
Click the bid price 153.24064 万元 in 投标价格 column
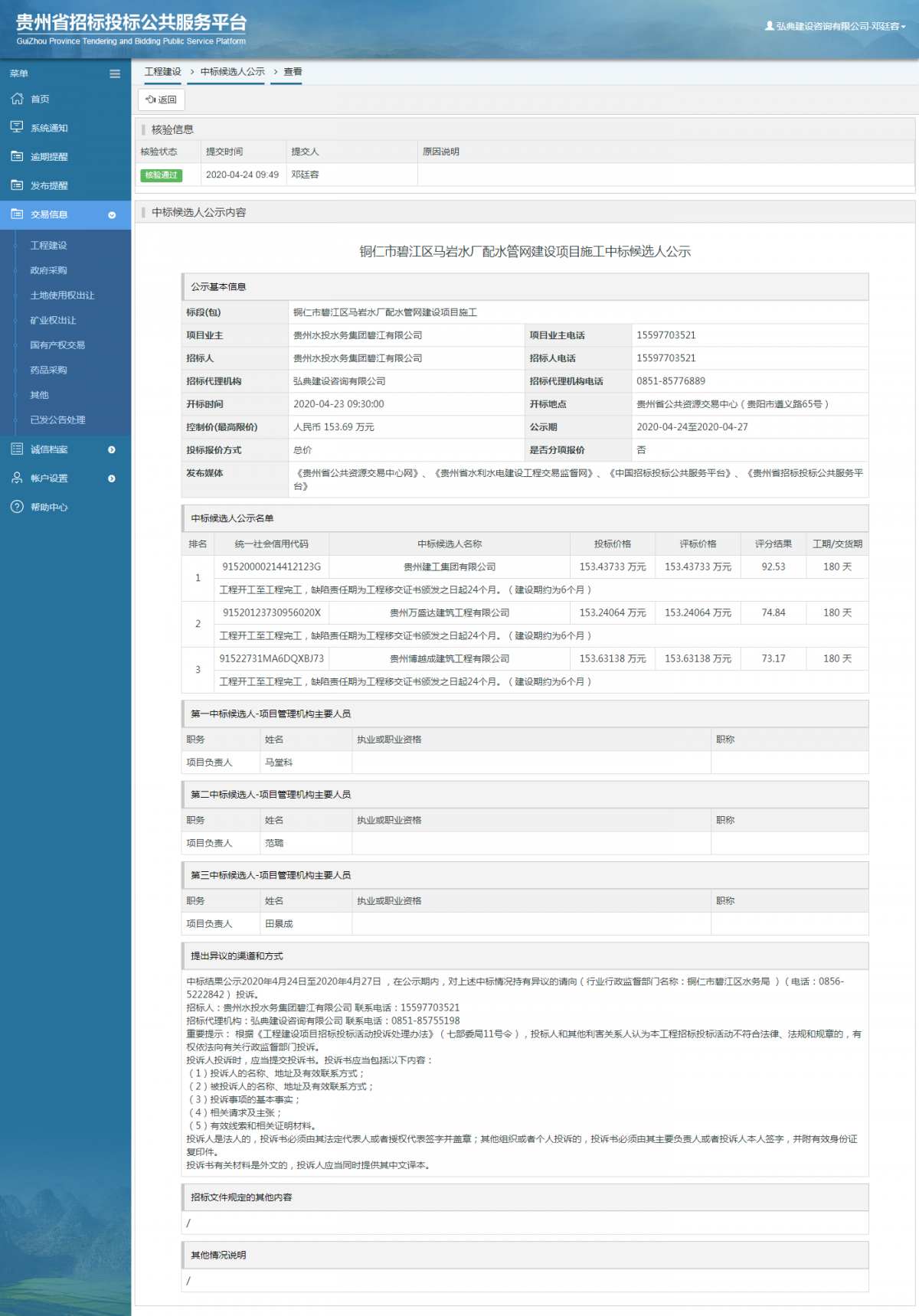pos(613,613)
